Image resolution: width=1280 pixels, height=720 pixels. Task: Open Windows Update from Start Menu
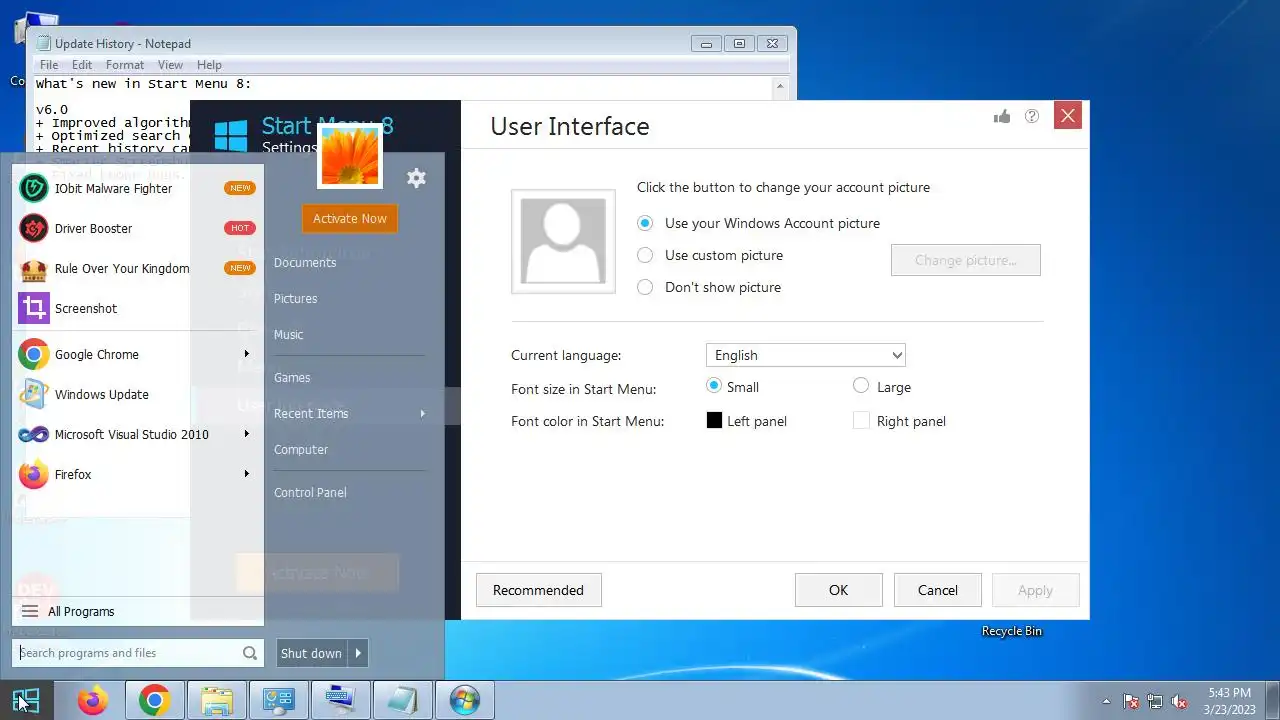(x=138, y=394)
